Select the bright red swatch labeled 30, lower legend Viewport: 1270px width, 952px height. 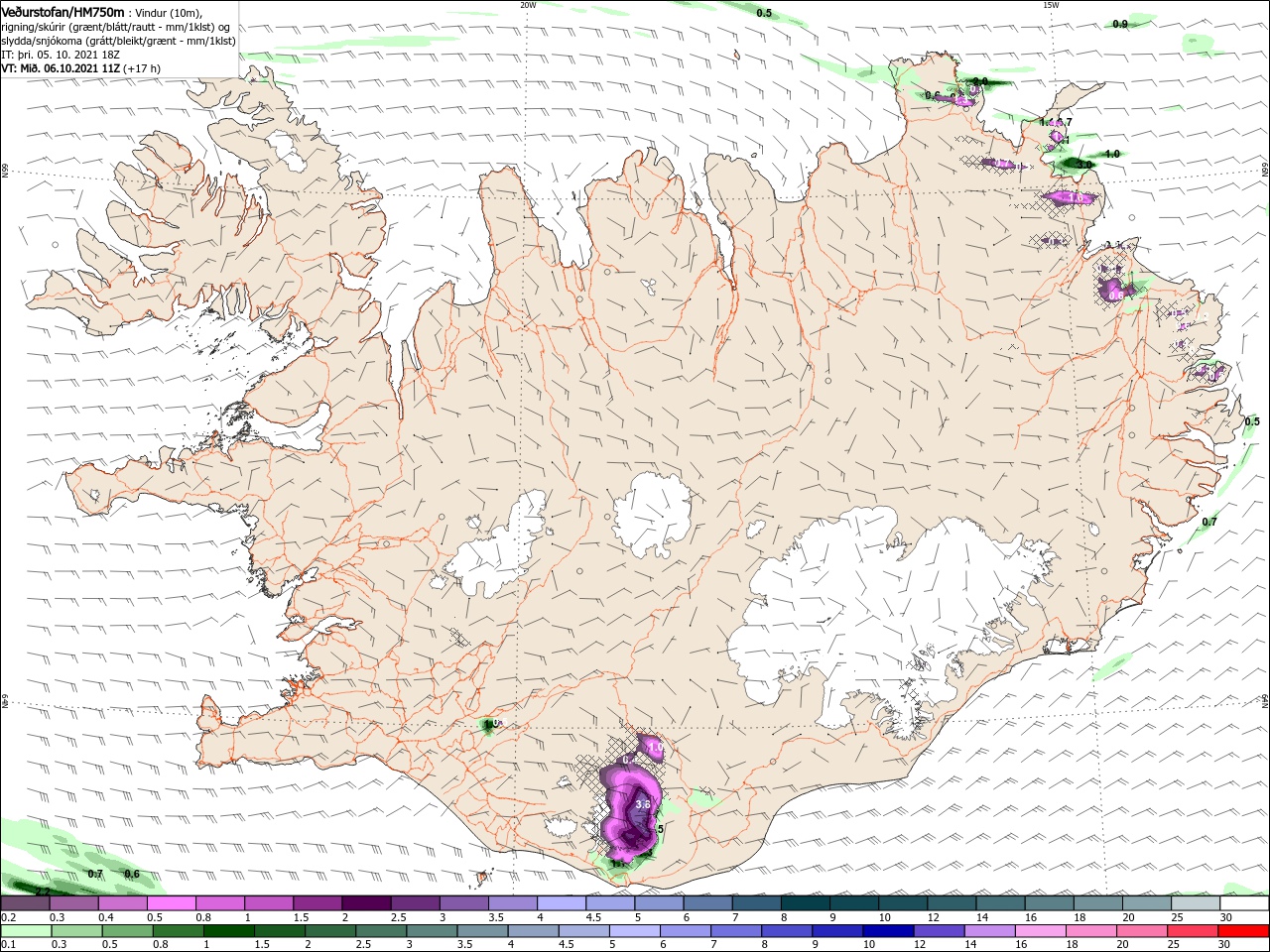1243,930
